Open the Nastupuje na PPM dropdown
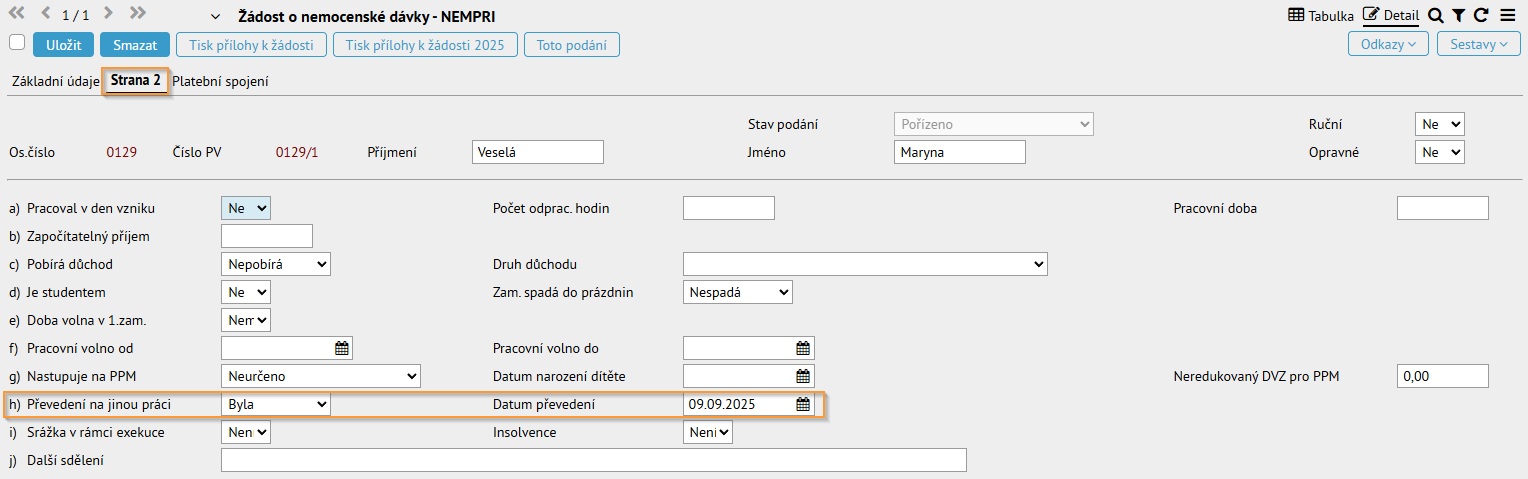The image size is (1528, 479). click(x=320, y=376)
